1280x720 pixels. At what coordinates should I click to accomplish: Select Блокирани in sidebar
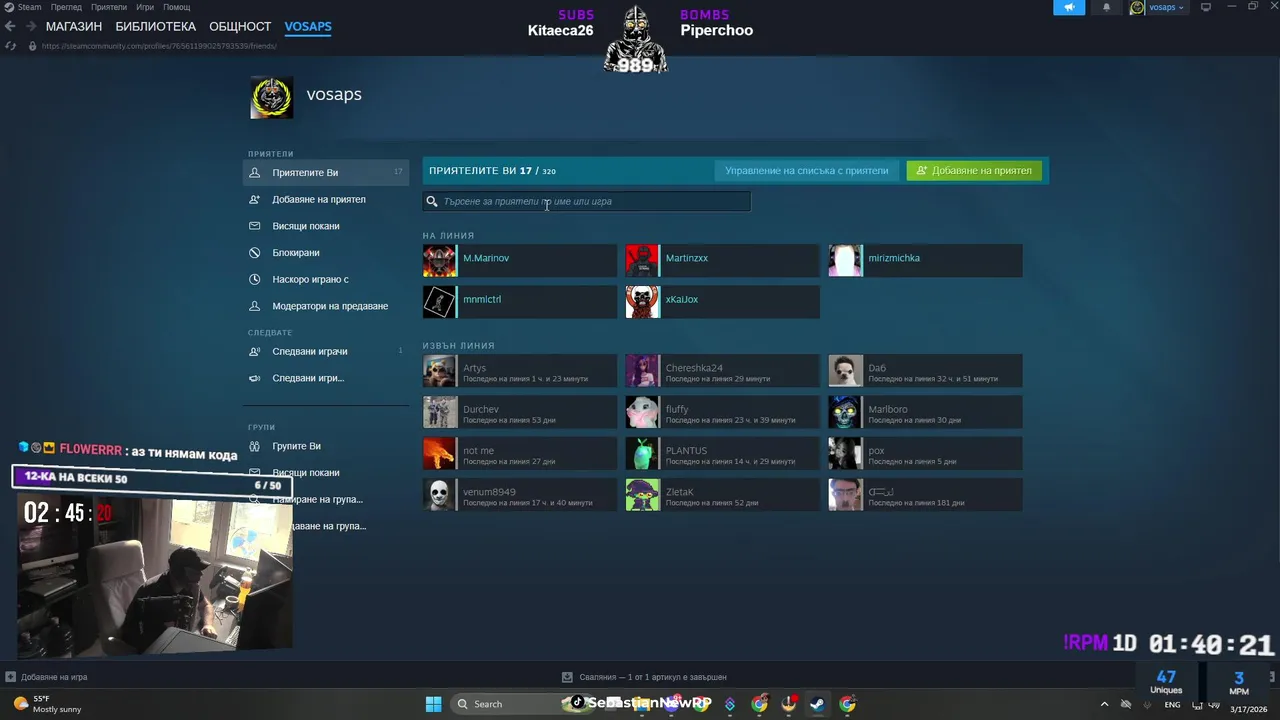click(325, 253)
